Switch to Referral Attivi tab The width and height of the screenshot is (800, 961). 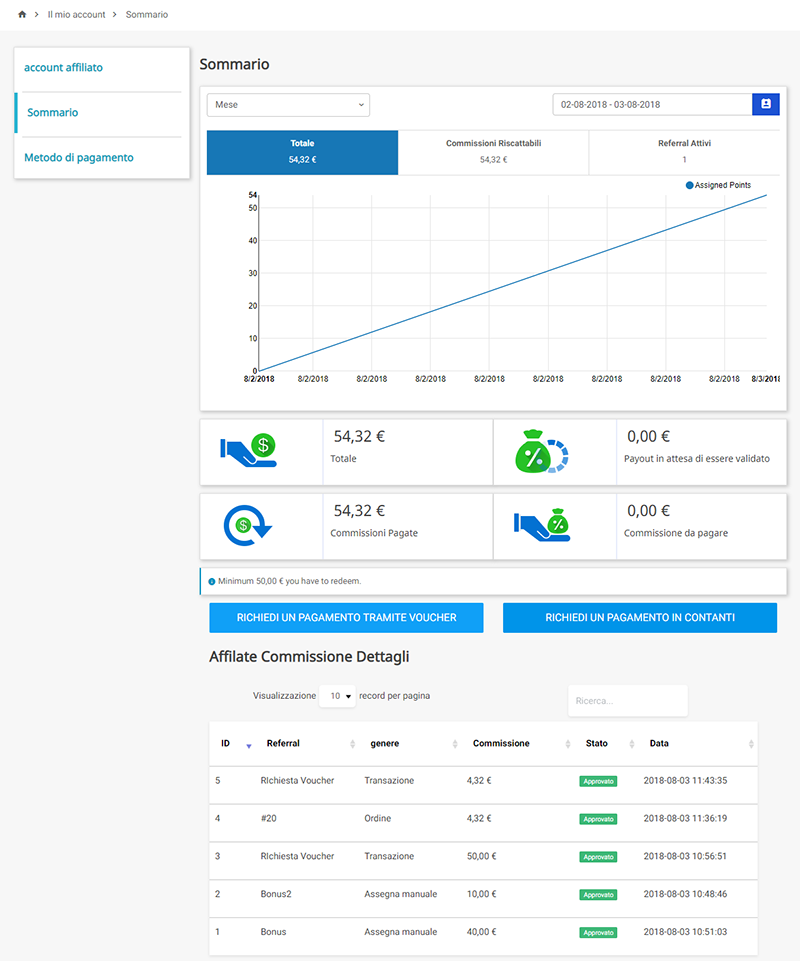tap(684, 152)
